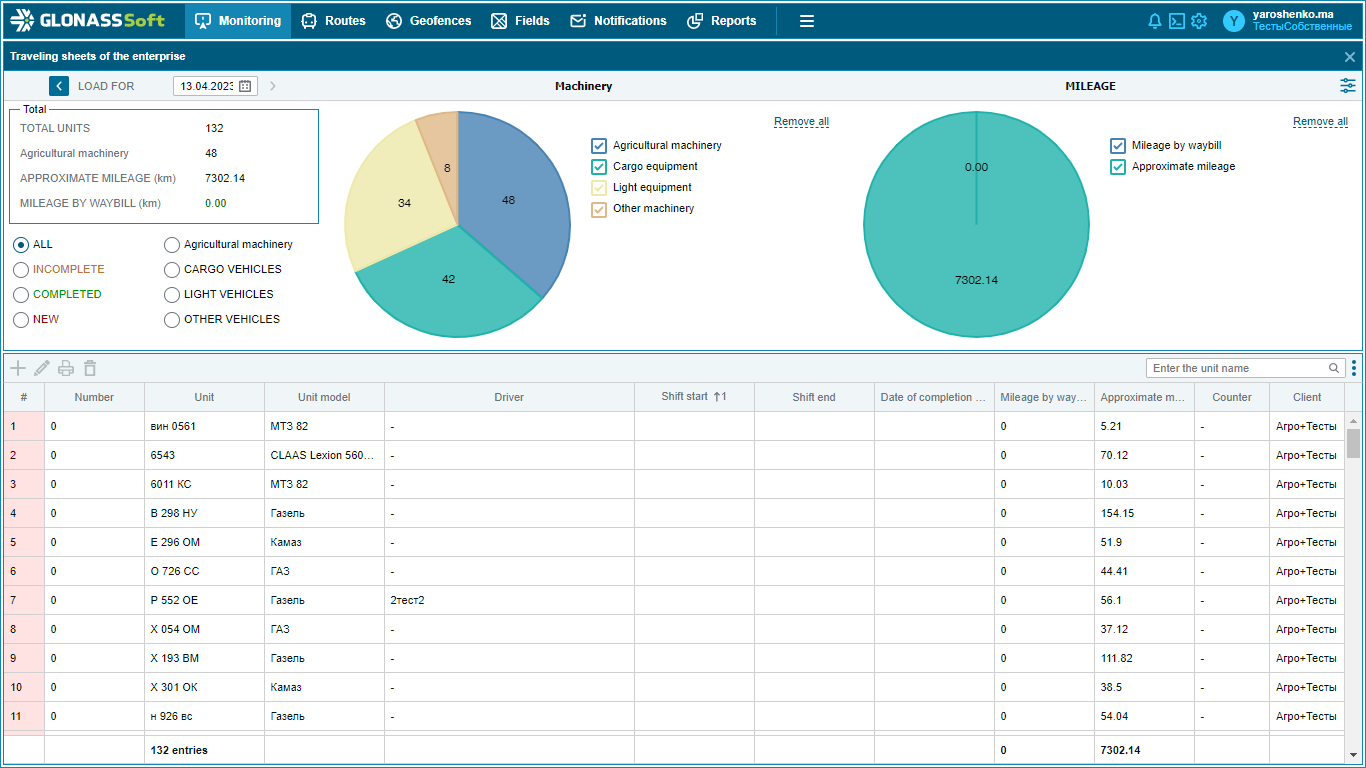Click Remove all under Machinery
1366x768 pixels.
coord(801,122)
